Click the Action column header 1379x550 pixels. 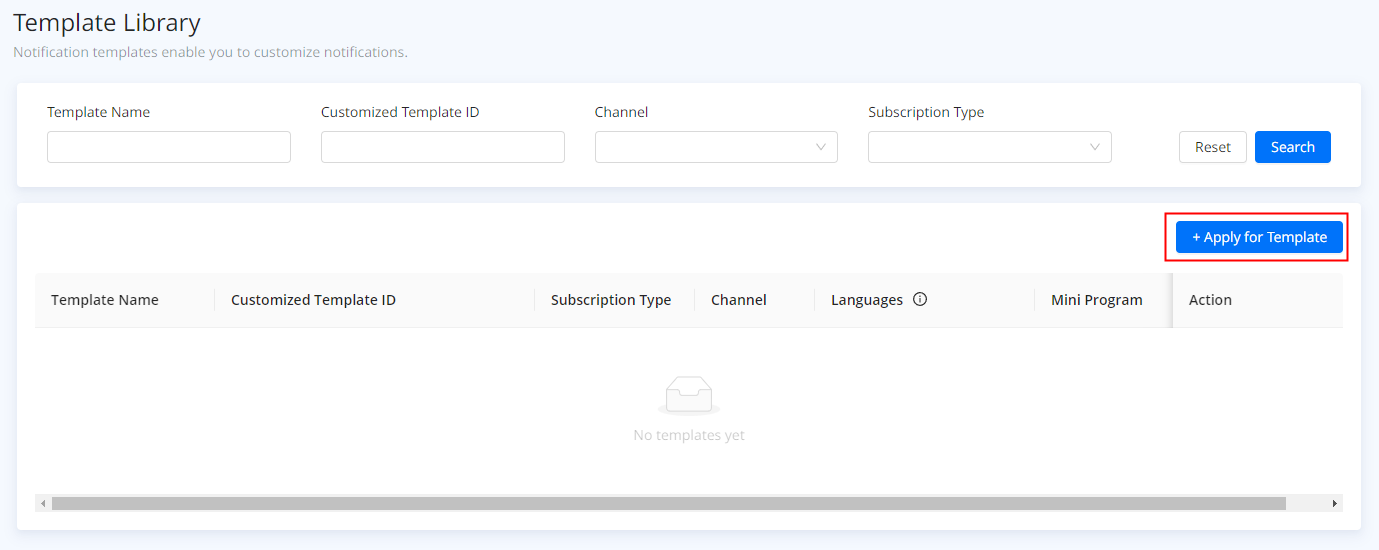tap(1210, 300)
